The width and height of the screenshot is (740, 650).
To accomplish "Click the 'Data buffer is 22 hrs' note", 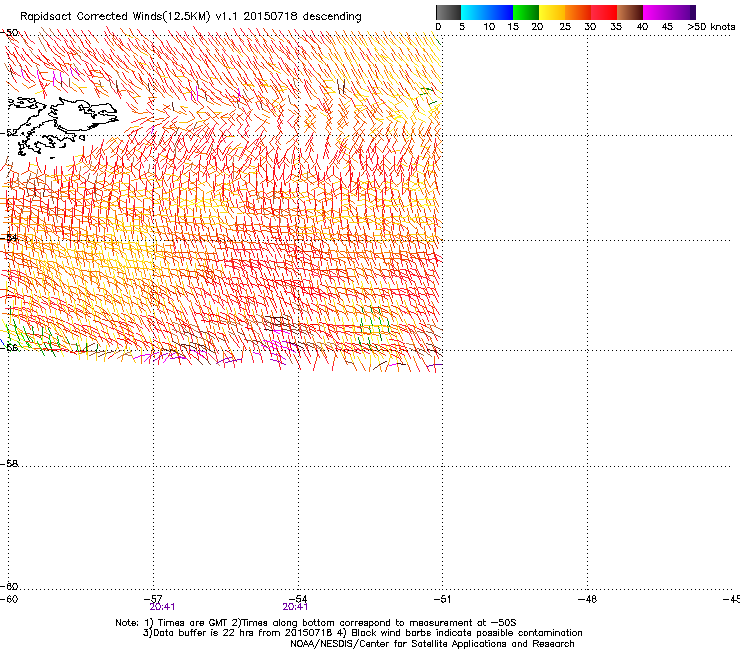I will coord(238,633).
